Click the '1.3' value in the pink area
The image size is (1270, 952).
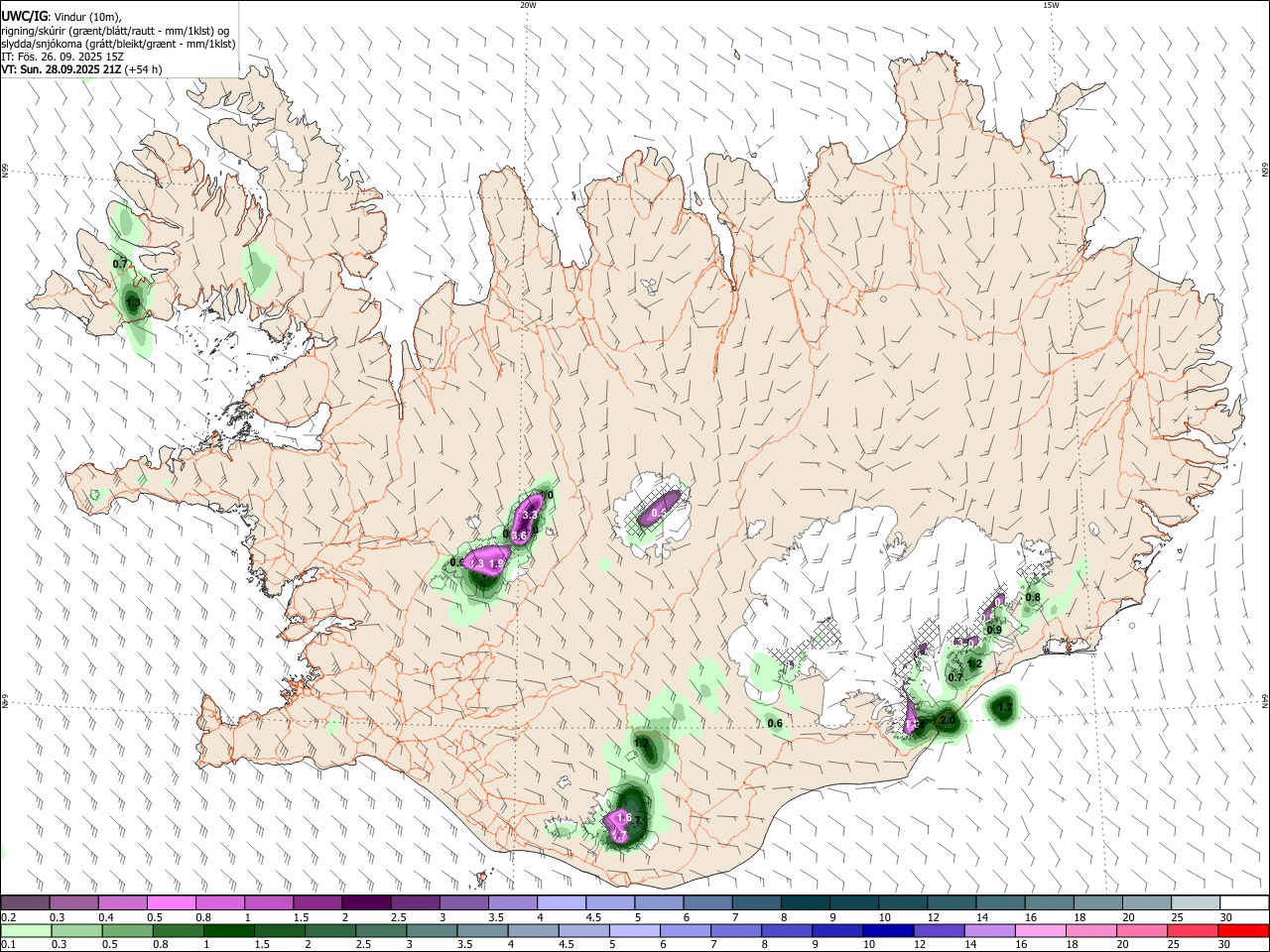coord(476,563)
